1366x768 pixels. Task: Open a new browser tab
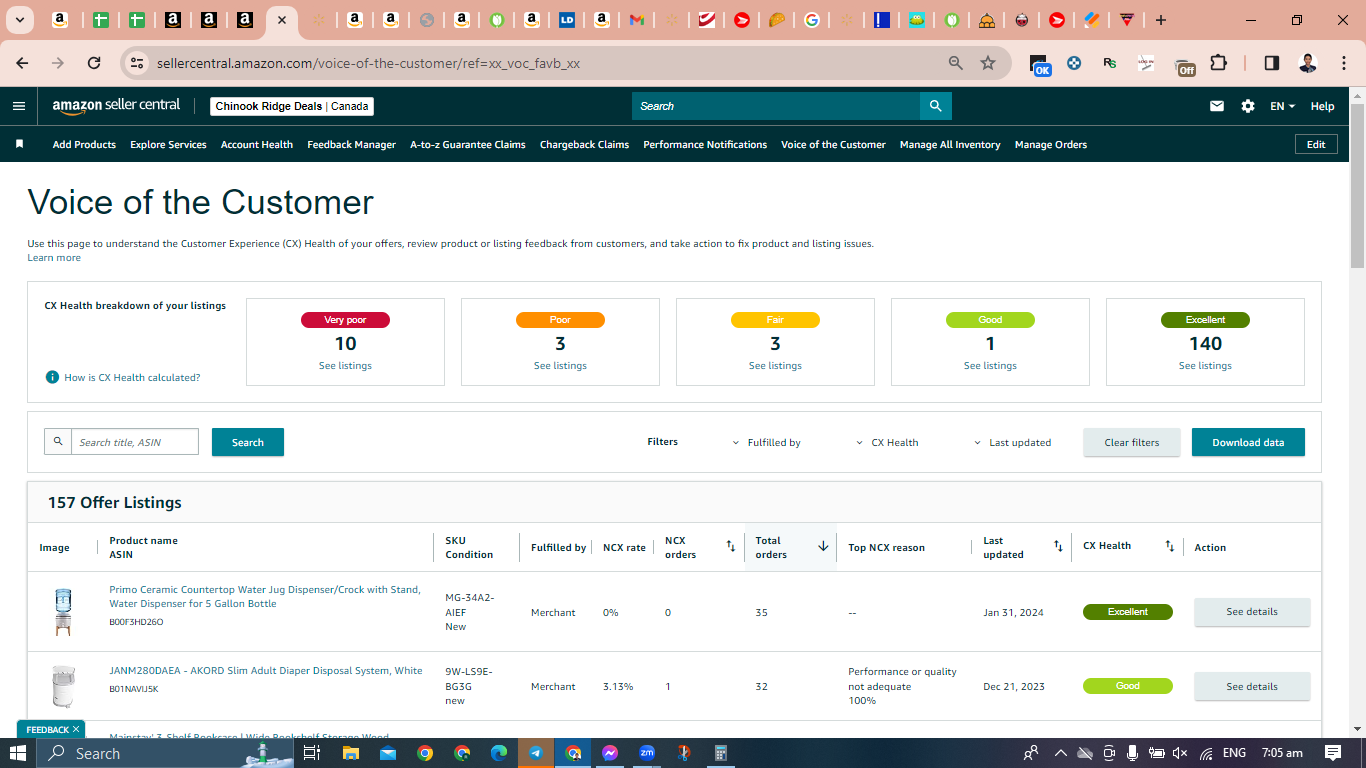pos(1160,20)
